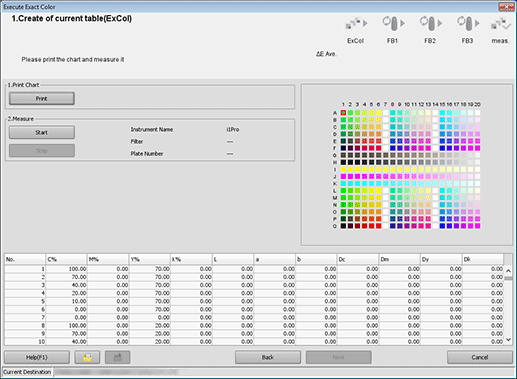Open measurement file with the folder icon button
This screenshot has height=379, width=517.
[87, 357]
